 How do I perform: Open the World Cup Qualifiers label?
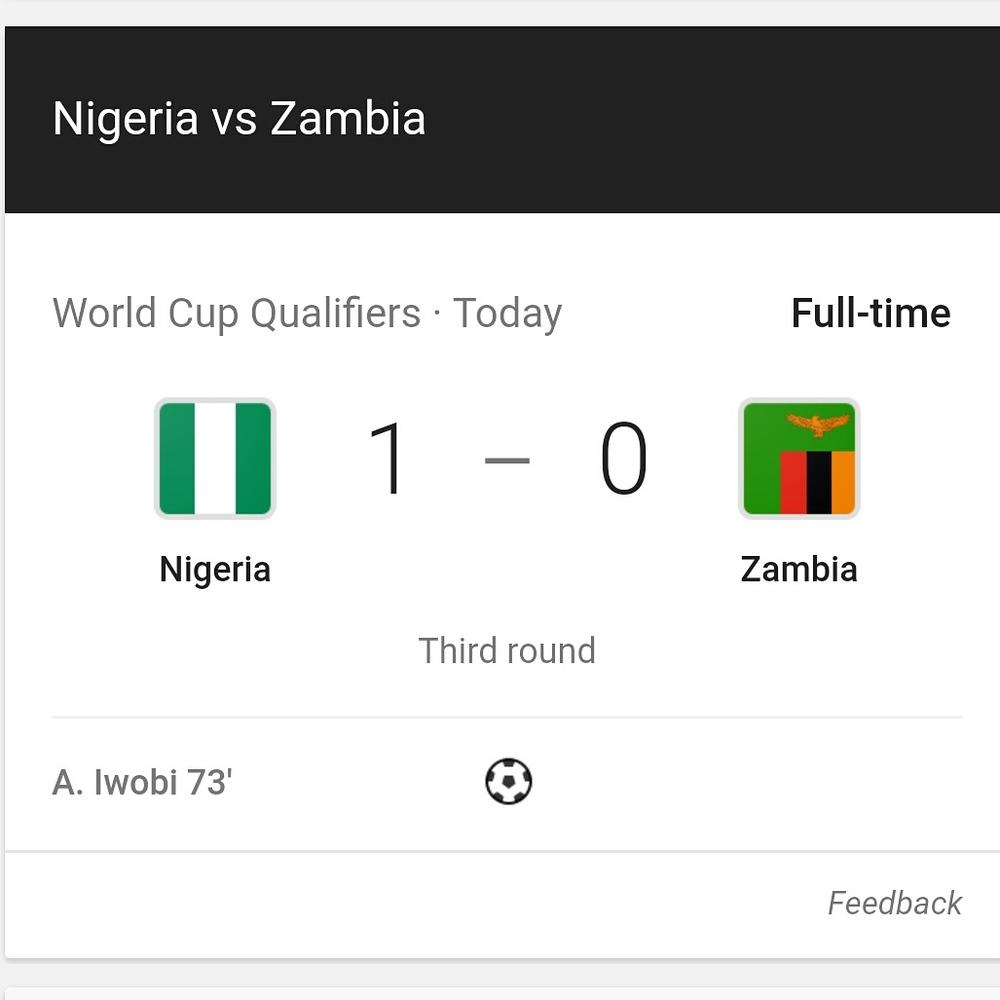click(236, 313)
